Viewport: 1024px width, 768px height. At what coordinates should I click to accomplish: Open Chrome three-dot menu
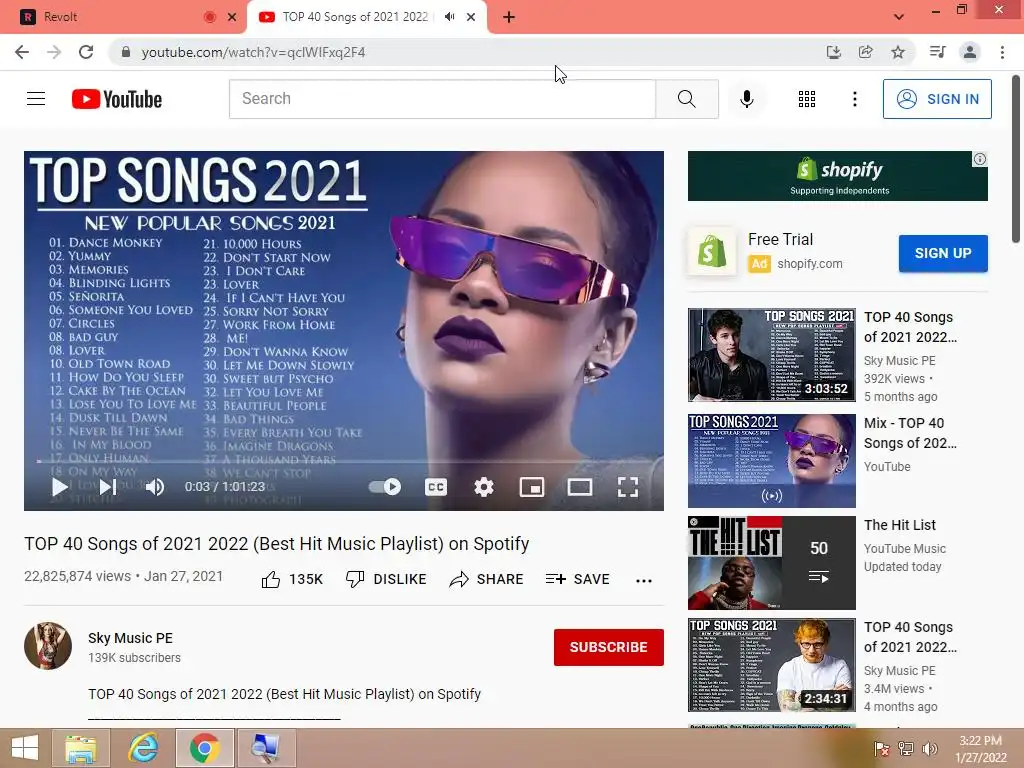[x=1002, y=52]
